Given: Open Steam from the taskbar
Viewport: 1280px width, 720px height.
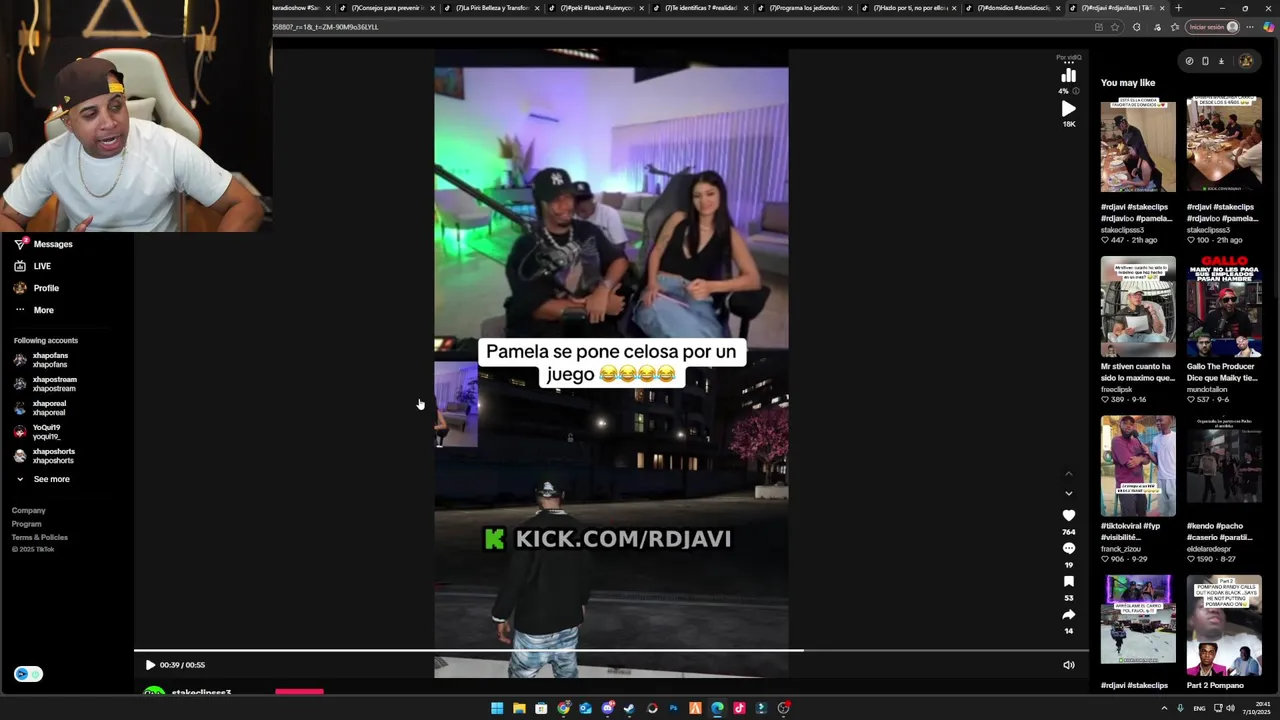Looking at the screenshot, I should coord(629,708).
